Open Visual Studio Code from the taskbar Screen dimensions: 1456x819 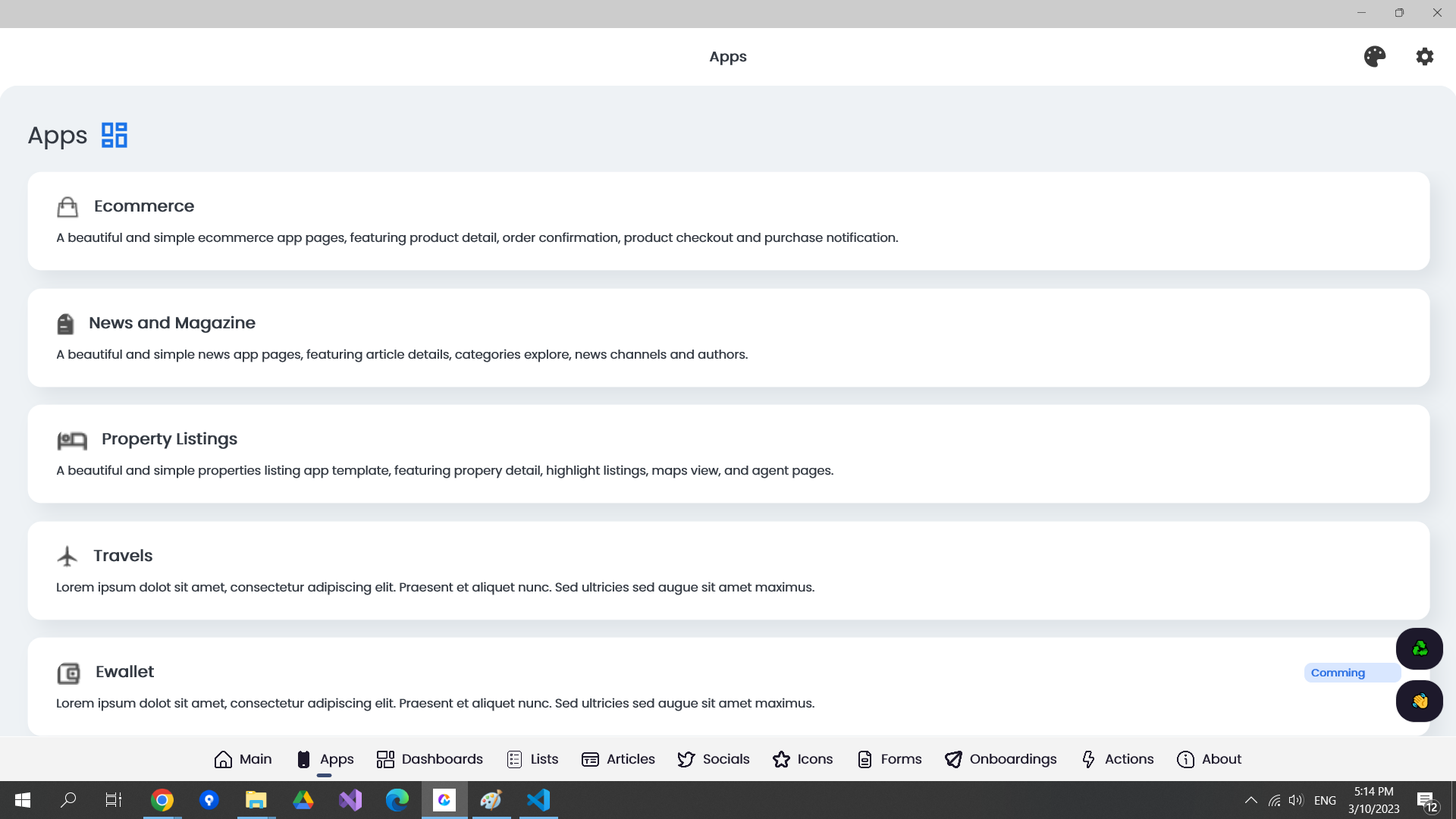tap(538, 800)
